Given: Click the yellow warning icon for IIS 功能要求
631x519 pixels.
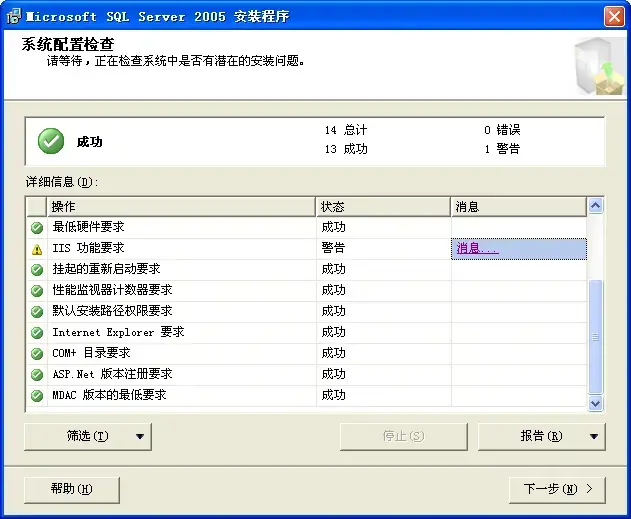Looking at the screenshot, I should tap(37, 249).
